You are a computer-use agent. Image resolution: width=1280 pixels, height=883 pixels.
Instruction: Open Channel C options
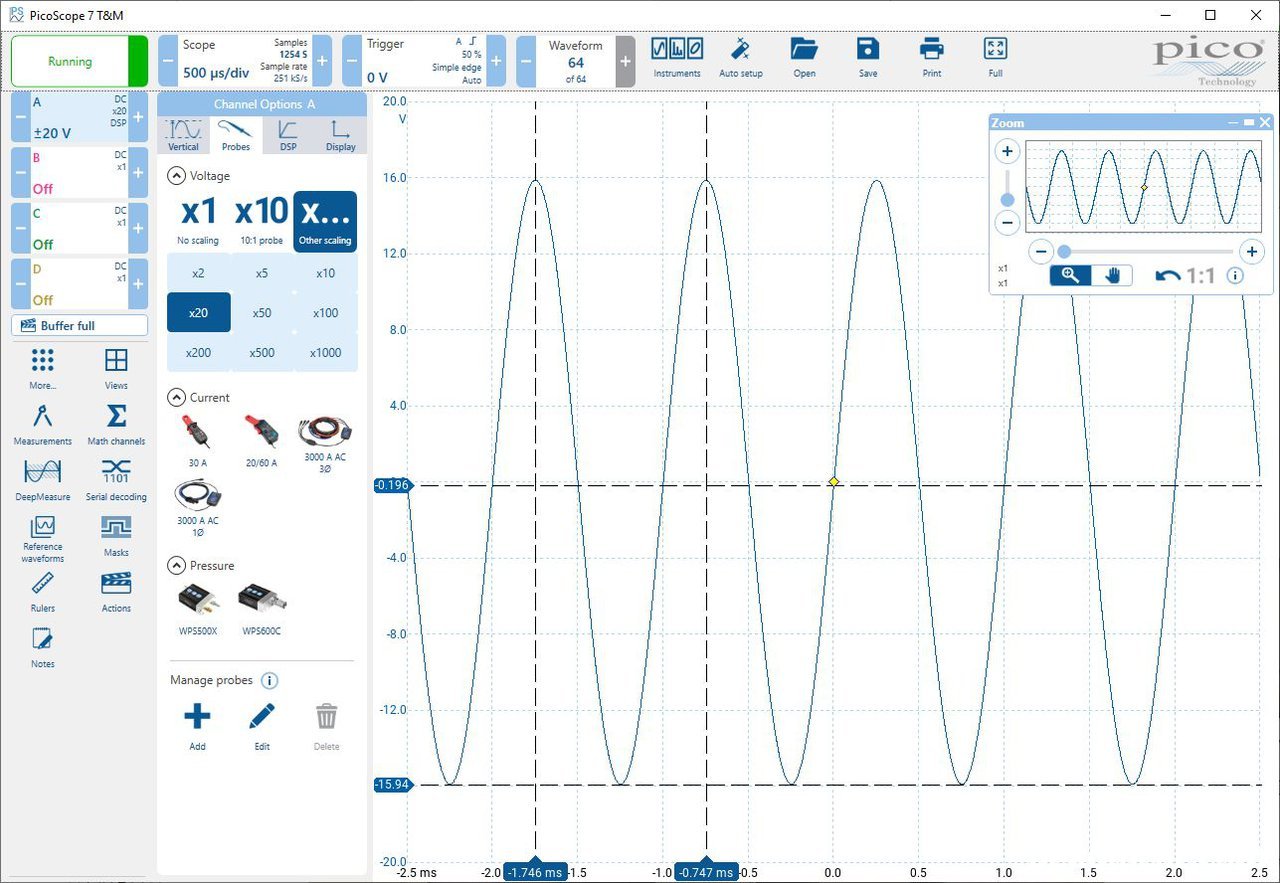click(x=79, y=228)
